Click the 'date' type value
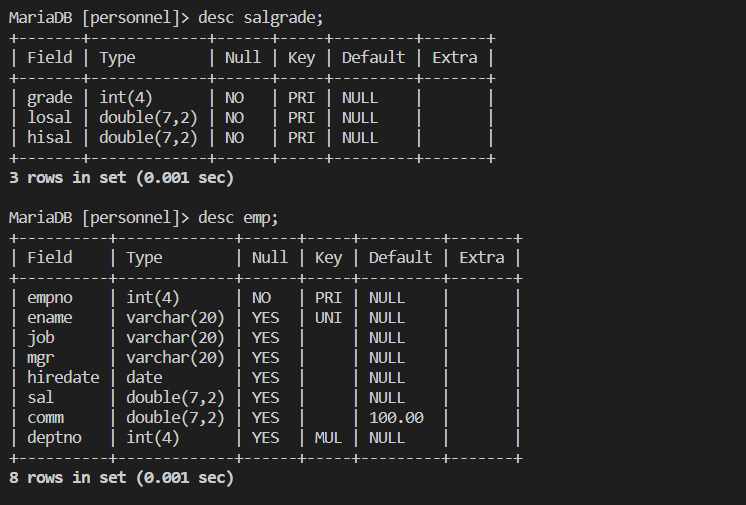 [145, 378]
